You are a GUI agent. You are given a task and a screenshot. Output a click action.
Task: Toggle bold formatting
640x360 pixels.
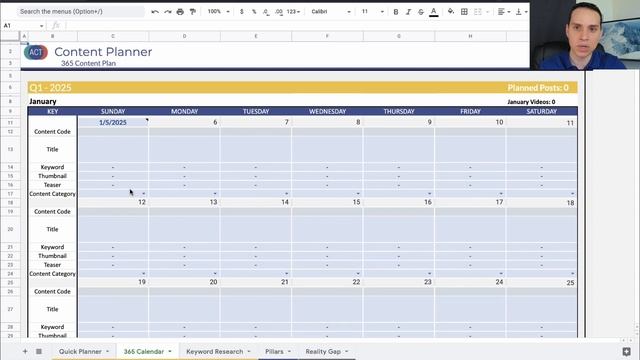(396, 12)
